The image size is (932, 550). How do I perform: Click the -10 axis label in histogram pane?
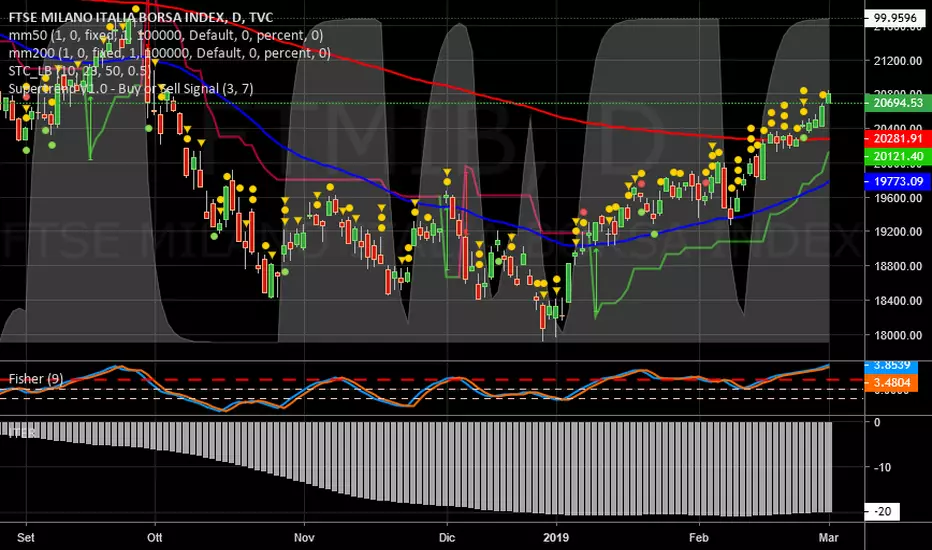[882, 467]
